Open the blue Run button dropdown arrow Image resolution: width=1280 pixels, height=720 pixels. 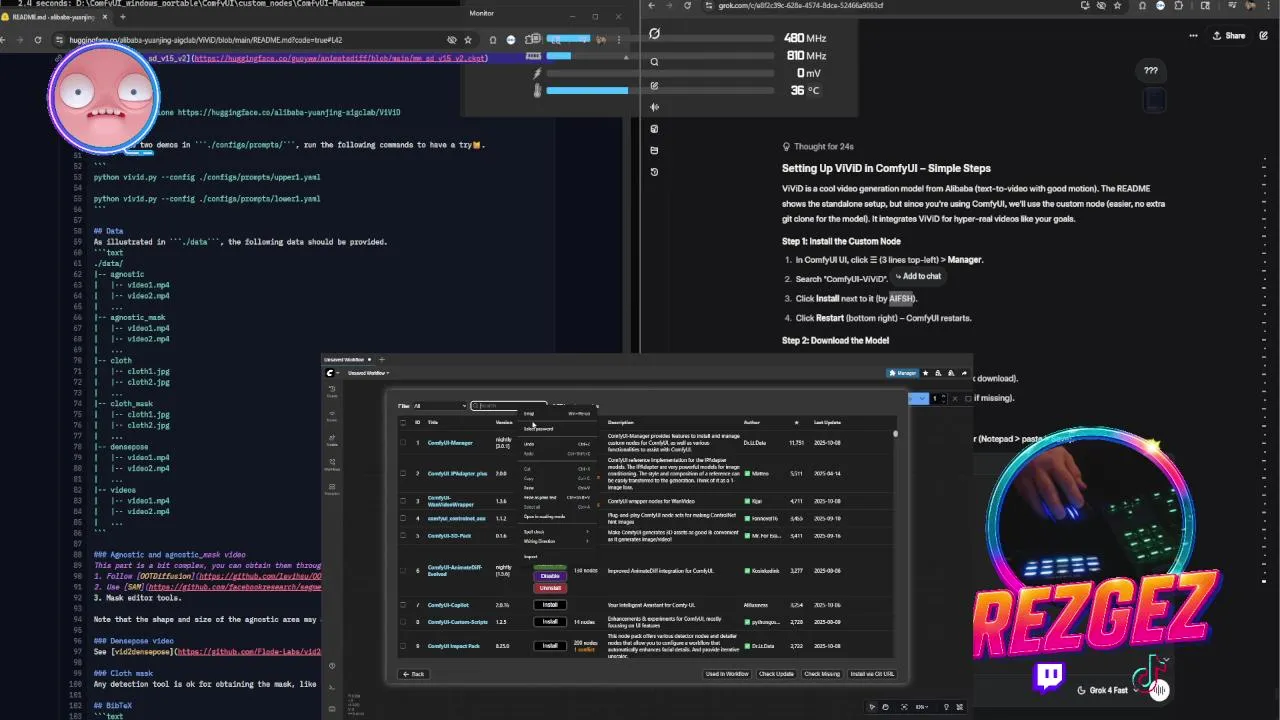coord(922,398)
